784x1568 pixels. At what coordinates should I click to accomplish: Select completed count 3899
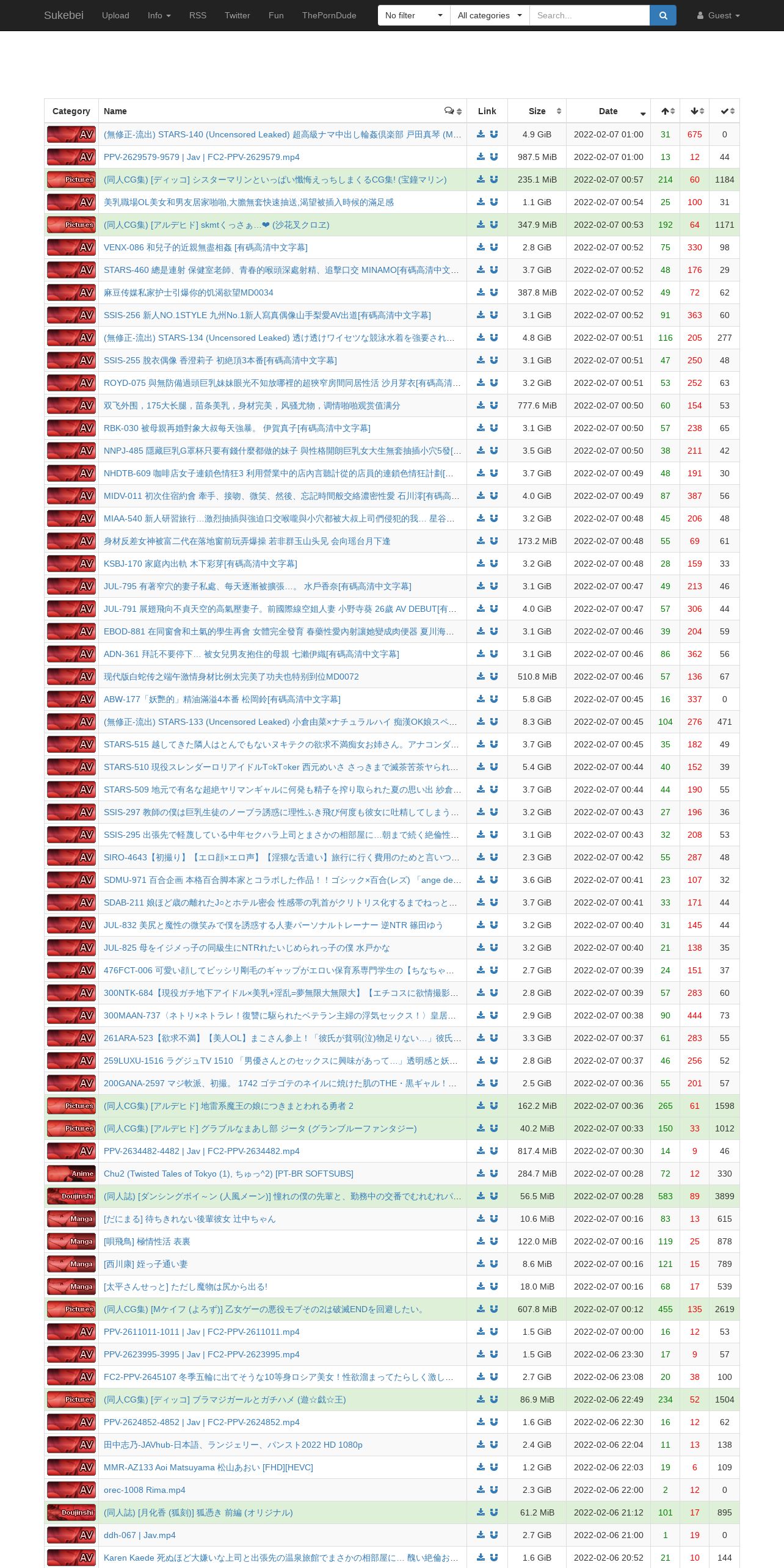pos(725,1196)
